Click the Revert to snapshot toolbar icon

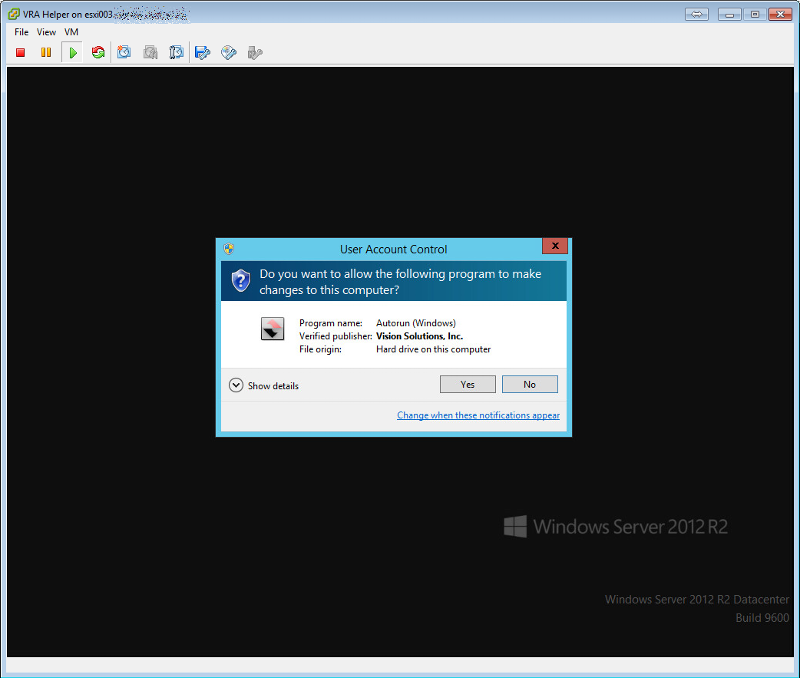tap(151, 53)
